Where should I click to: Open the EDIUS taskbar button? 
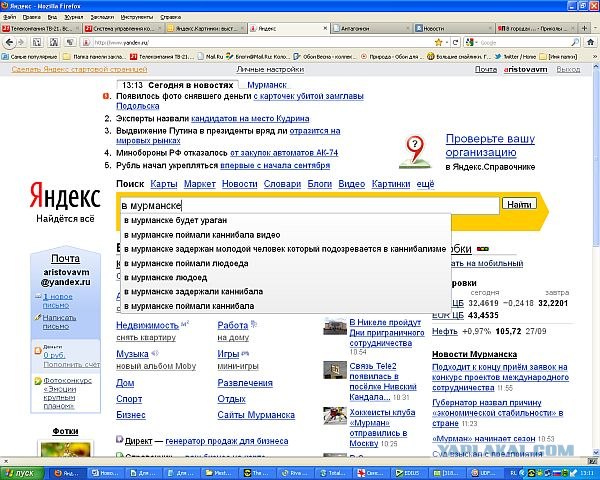[408, 473]
